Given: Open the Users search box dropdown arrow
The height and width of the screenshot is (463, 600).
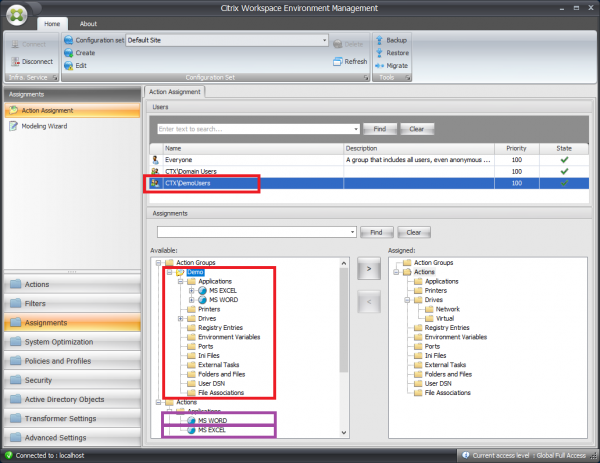Looking at the screenshot, I should tap(356, 129).
